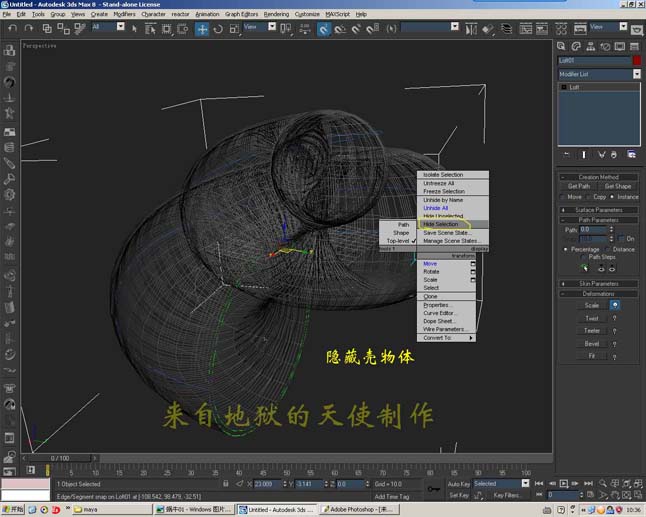
Task: Toggle the 3D Snaps button
Action: click(324, 29)
